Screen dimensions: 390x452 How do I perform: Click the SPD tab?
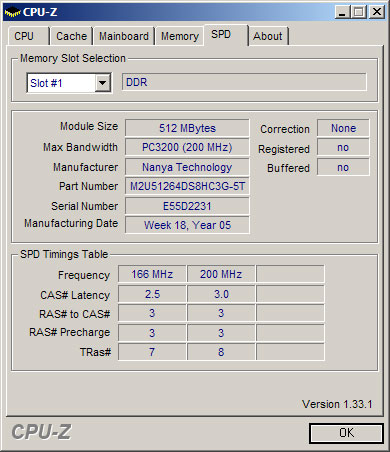pos(226,35)
